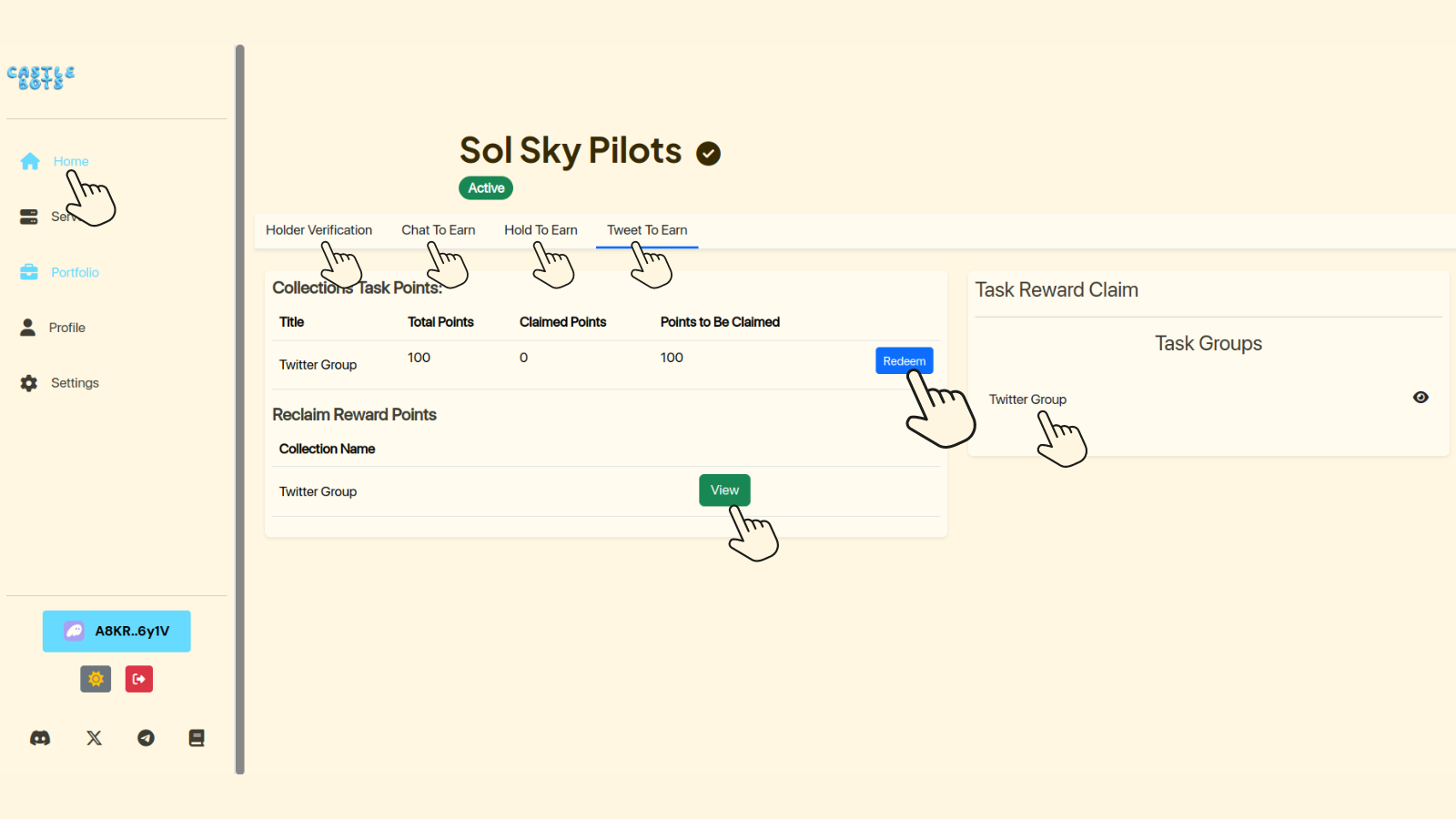
Task: Show Twitter Group via eye icon
Action: [x=1421, y=398]
